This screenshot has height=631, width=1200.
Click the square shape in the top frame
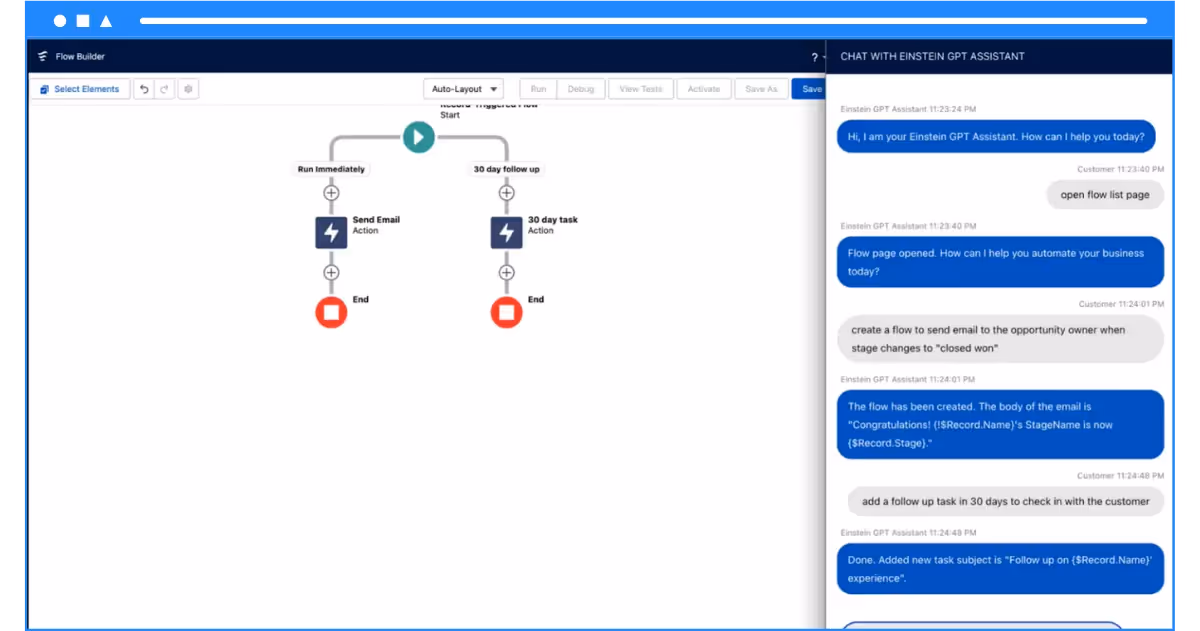83,21
